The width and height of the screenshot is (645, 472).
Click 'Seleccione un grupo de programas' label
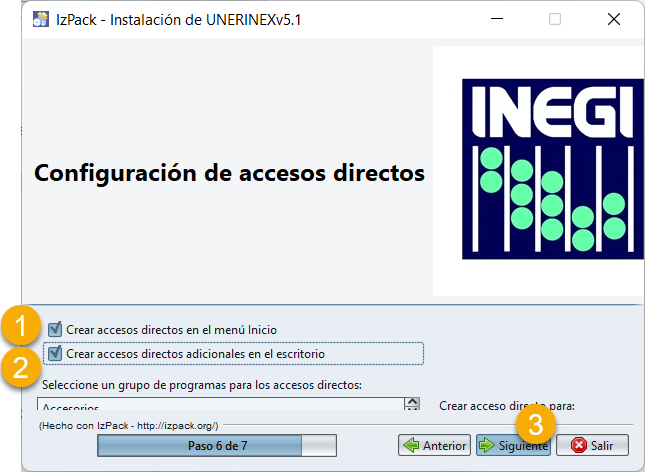point(202,385)
